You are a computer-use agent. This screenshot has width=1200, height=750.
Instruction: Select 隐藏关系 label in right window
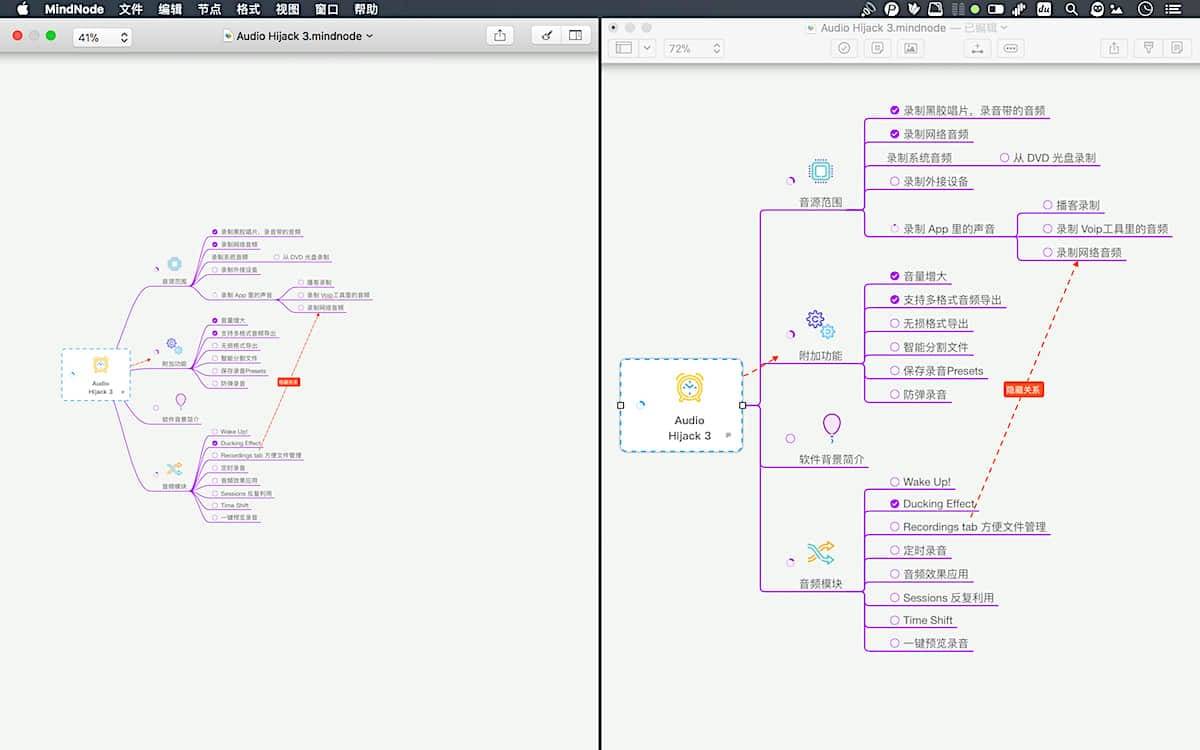click(1023, 390)
